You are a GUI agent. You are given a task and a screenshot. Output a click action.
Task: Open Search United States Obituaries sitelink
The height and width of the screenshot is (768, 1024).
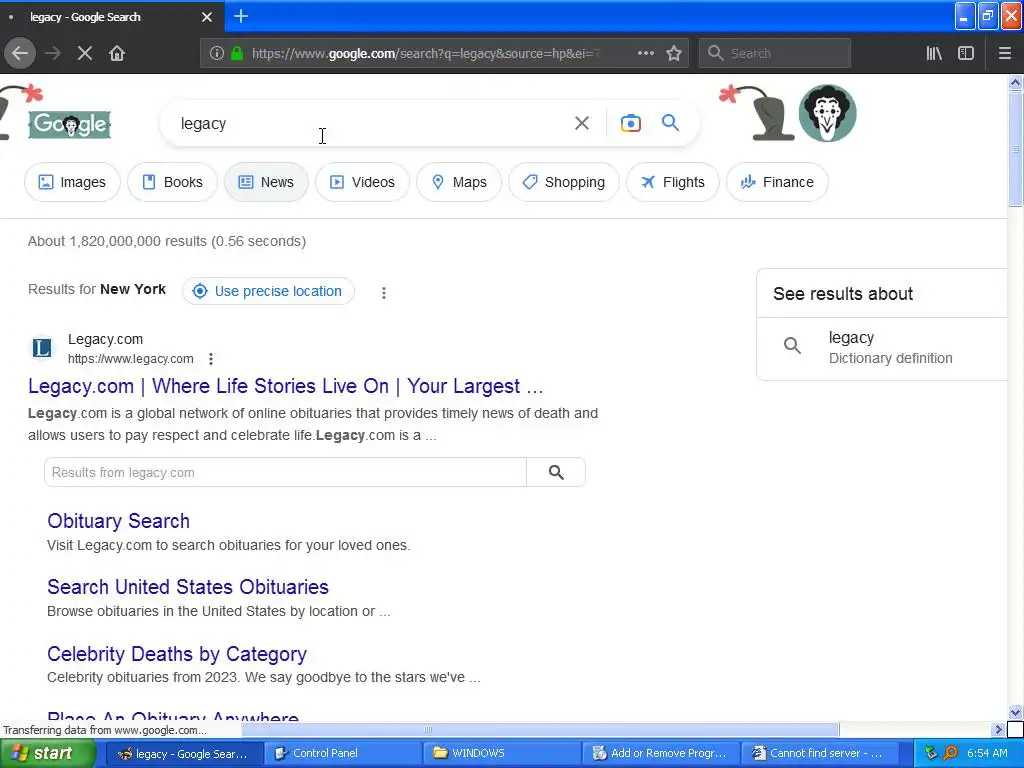pyautogui.click(x=187, y=587)
